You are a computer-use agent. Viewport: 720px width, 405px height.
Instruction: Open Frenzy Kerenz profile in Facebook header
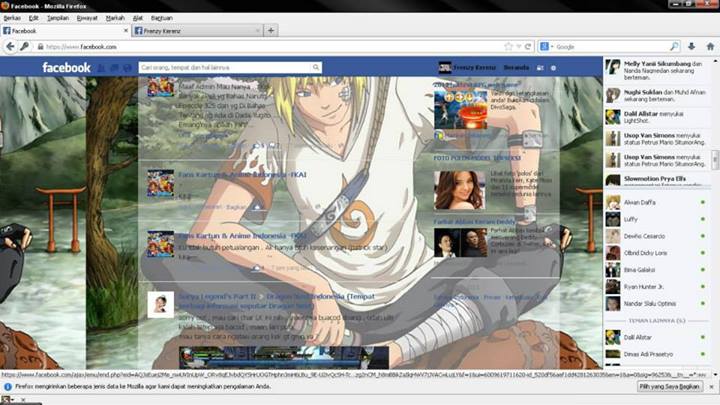click(467, 68)
